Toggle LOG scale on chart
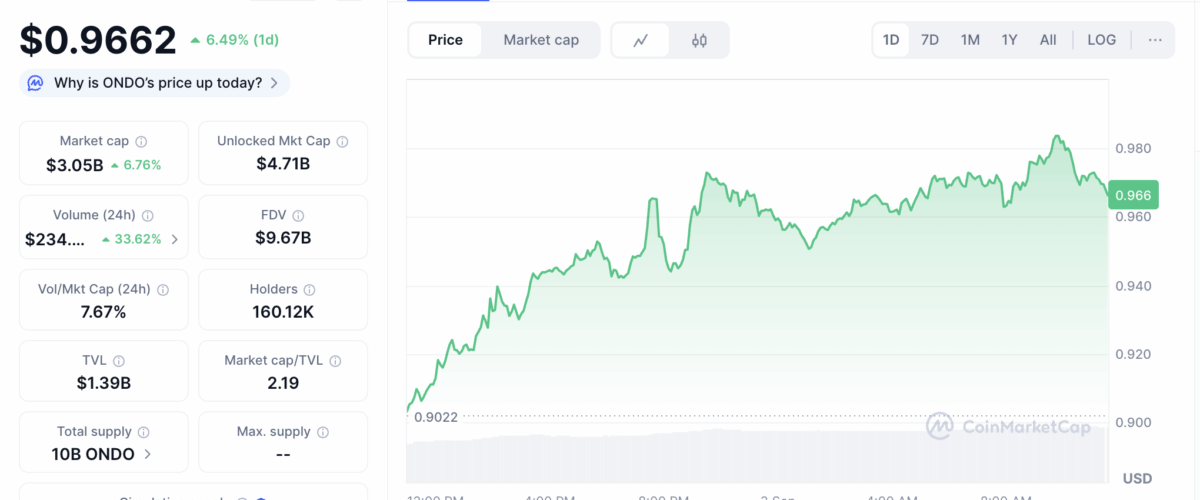Screen dimensions: 1200x500 click(x=1101, y=40)
